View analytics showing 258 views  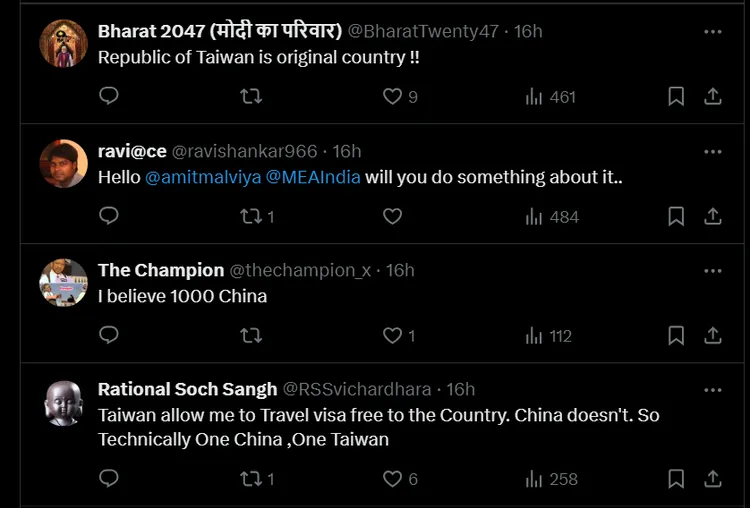coord(551,479)
